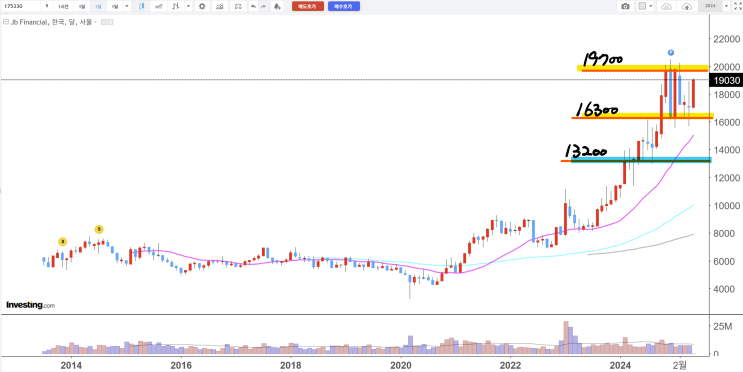This screenshot has width=743, height=372.
Task: Click the yellow event marker near 2014
Action: click(63, 242)
